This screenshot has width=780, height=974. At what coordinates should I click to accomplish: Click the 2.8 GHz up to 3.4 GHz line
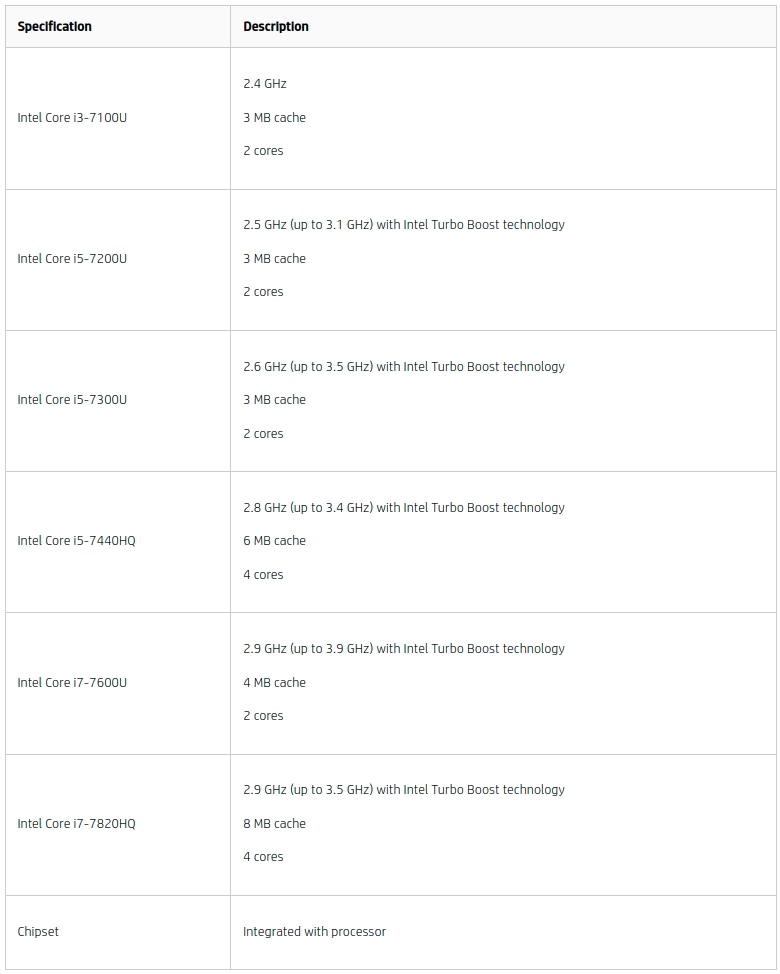click(404, 507)
